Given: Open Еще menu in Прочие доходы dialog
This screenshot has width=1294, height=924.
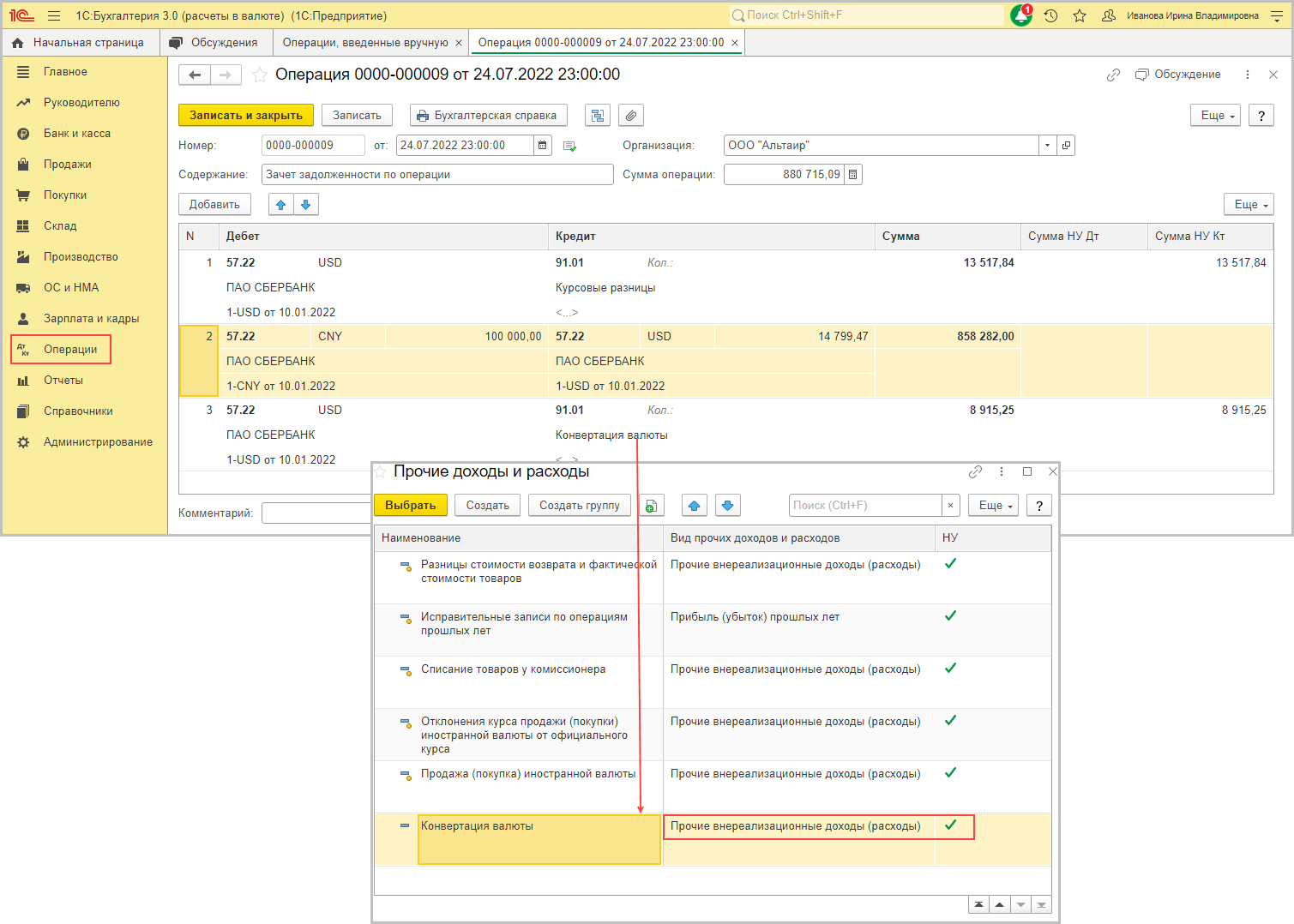Looking at the screenshot, I should pyautogui.click(x=993, y=506).
